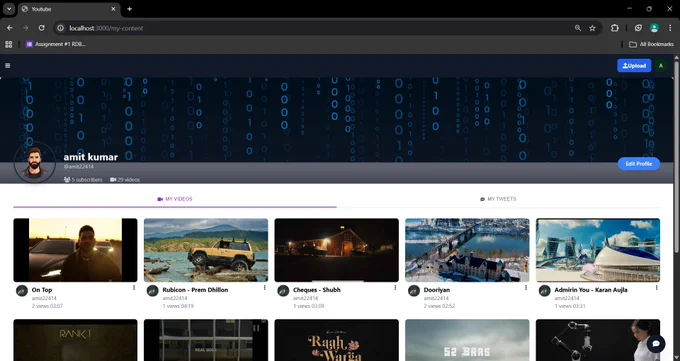This screenshot has width=680, height=361.
Task: Open the three-dot menu for 'On Top'
Action: click(134, 288)
